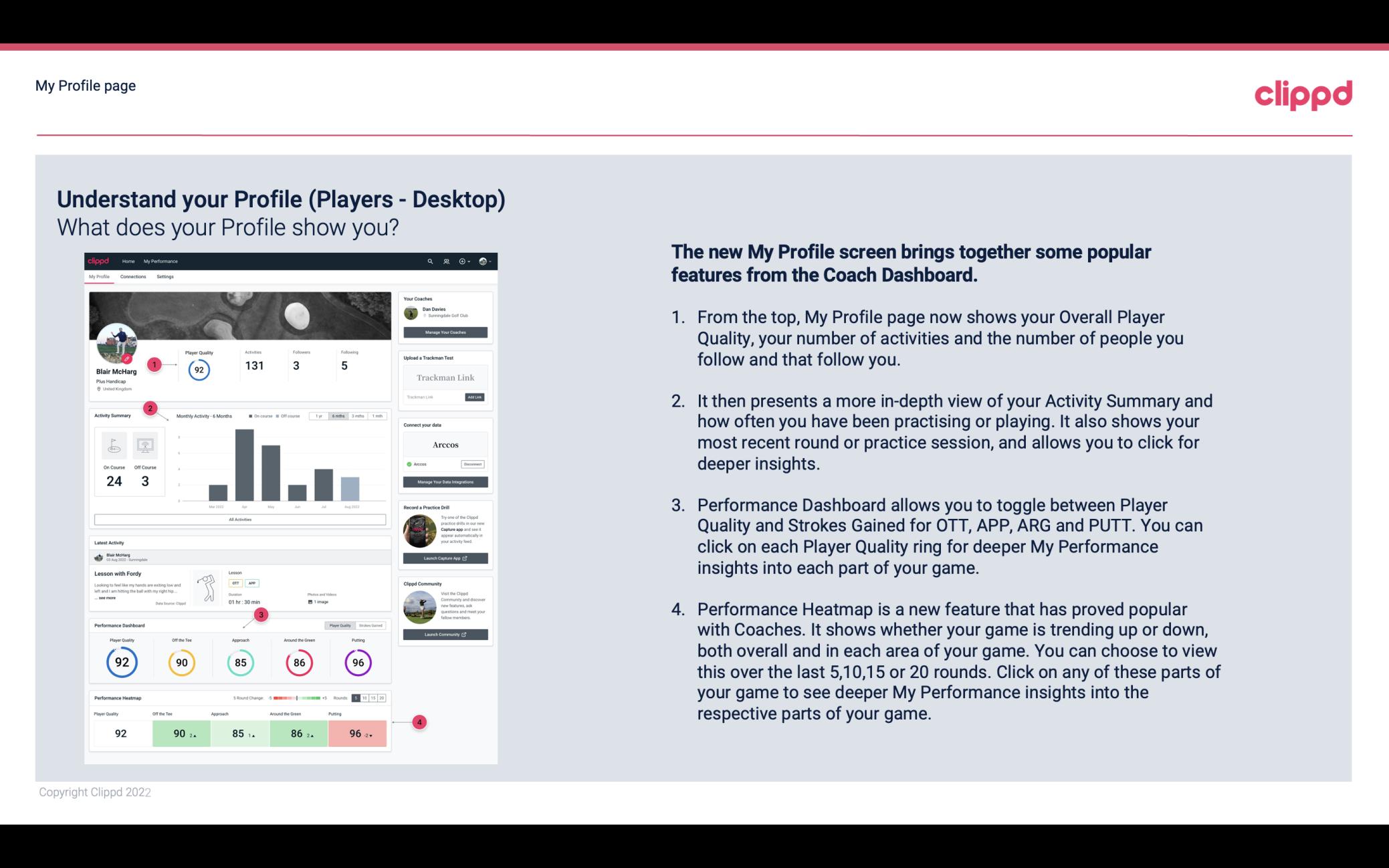This screenshot has width=1389, height=868.
Task: Click the Putting performance ring icon
Action: point(357,662)
